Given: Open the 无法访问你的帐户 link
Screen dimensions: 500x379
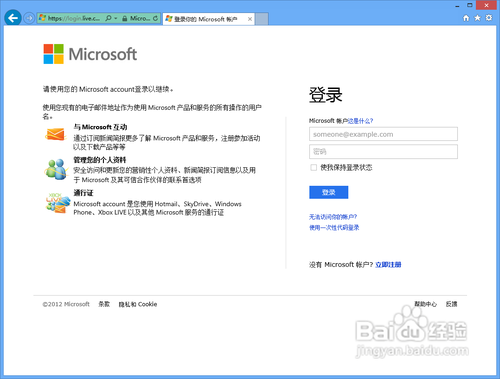Looking at the screenshot, I should coord(333,217).
